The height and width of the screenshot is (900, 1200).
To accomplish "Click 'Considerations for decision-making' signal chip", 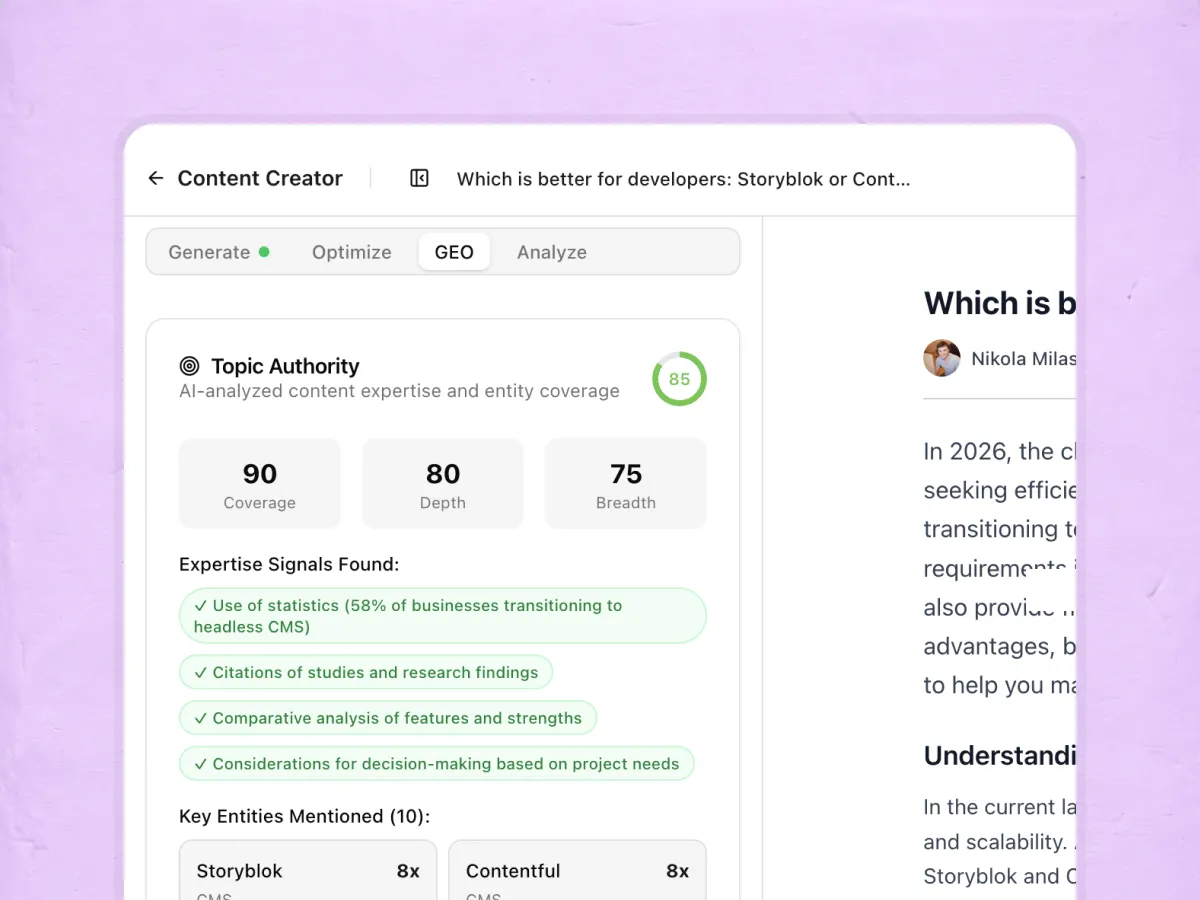I will click(436, 764).
